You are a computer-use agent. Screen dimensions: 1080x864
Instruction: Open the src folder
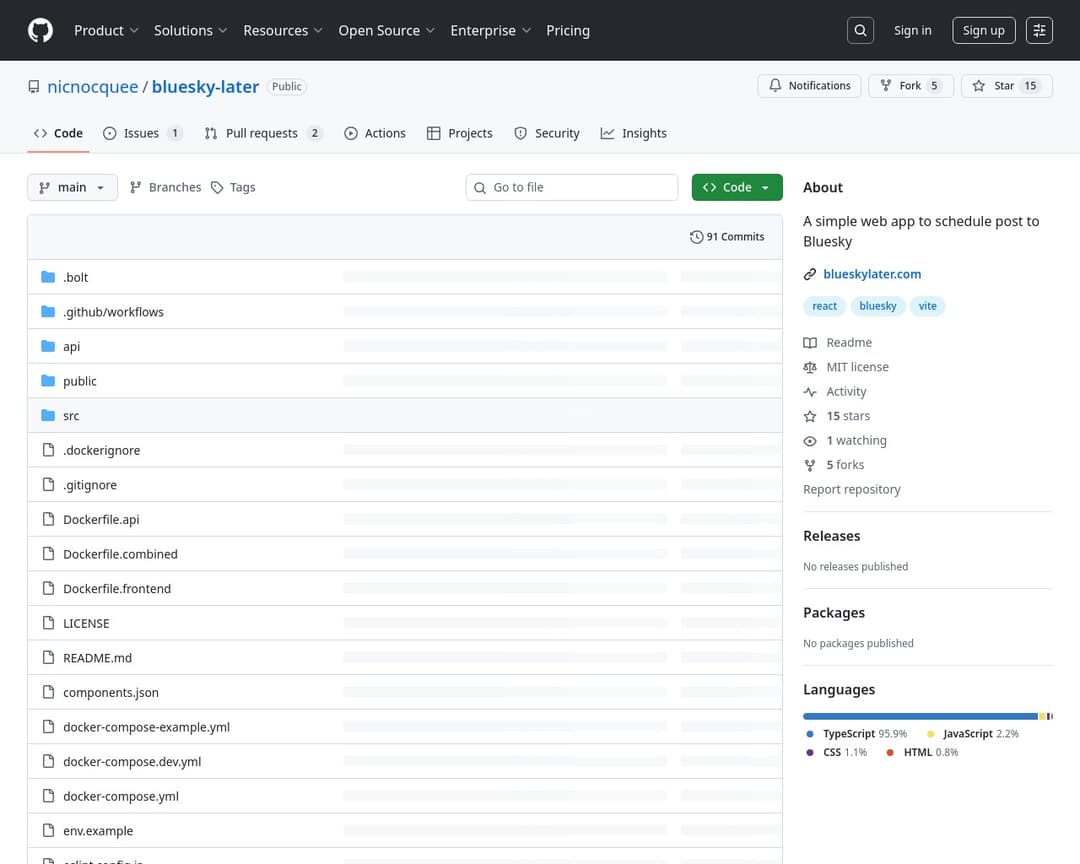click(x=71, y=416)
